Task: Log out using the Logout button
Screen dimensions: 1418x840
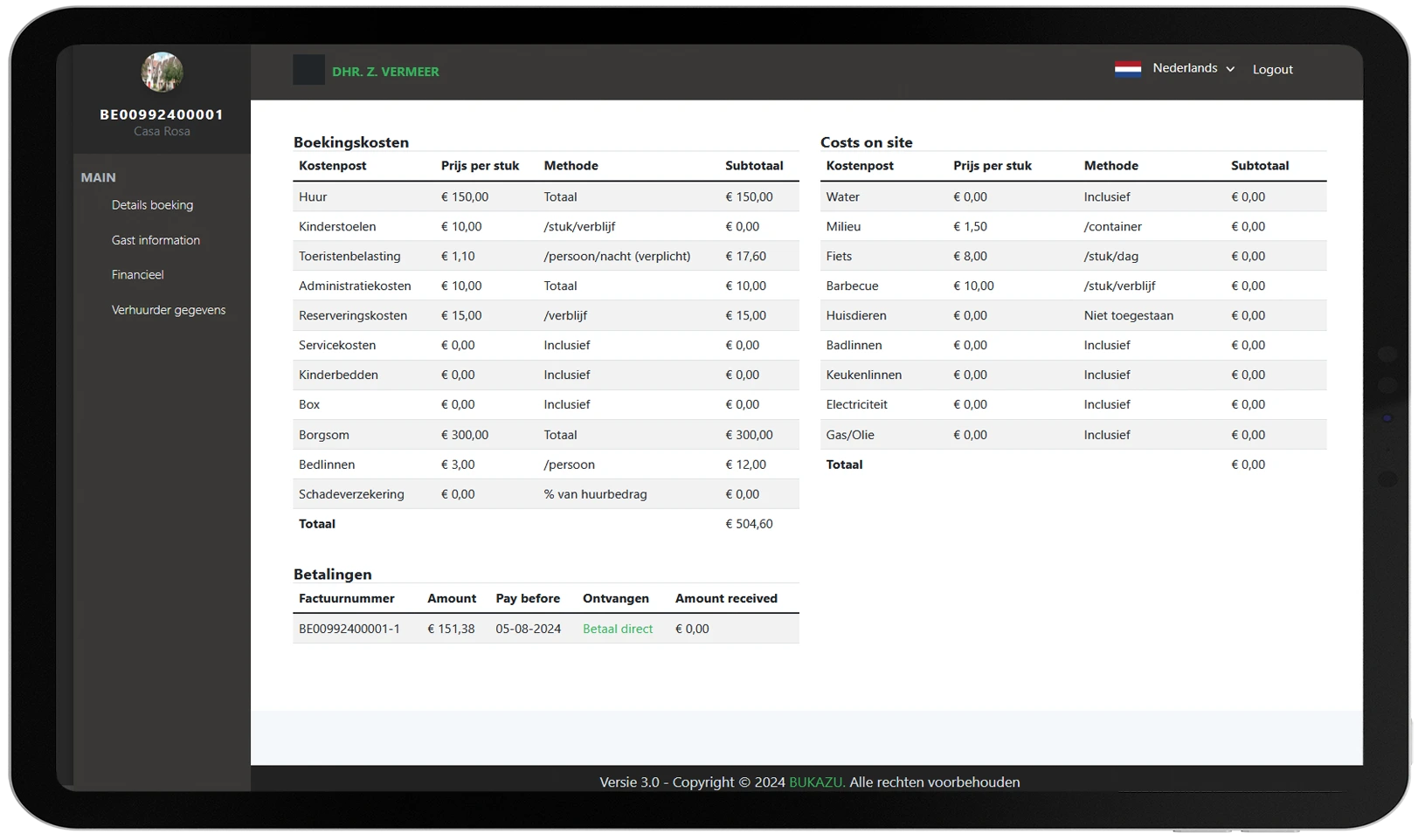Action: click(x=1272, y=70)
